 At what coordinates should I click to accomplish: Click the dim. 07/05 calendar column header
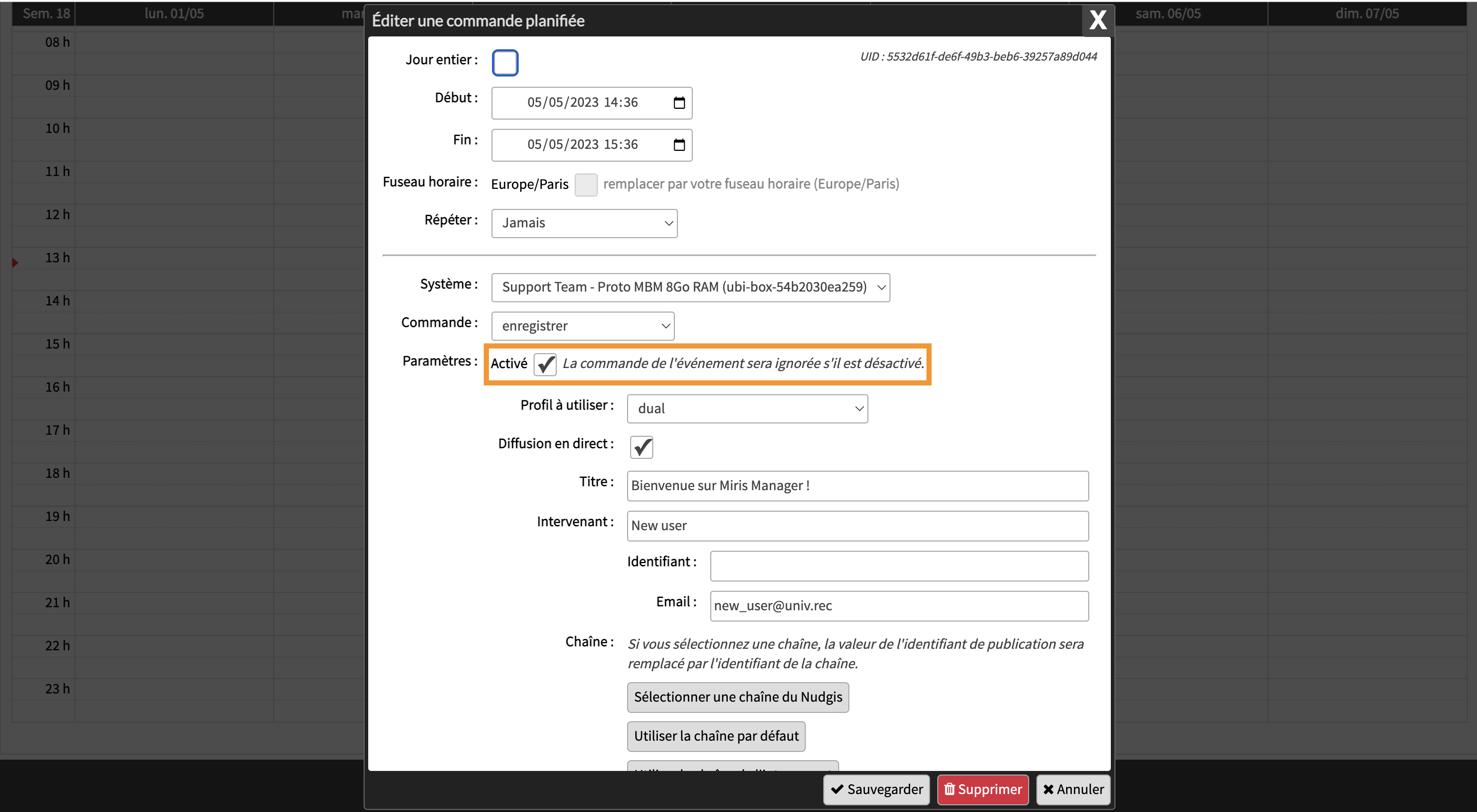pyautogui.click(x=1367, y=13)
